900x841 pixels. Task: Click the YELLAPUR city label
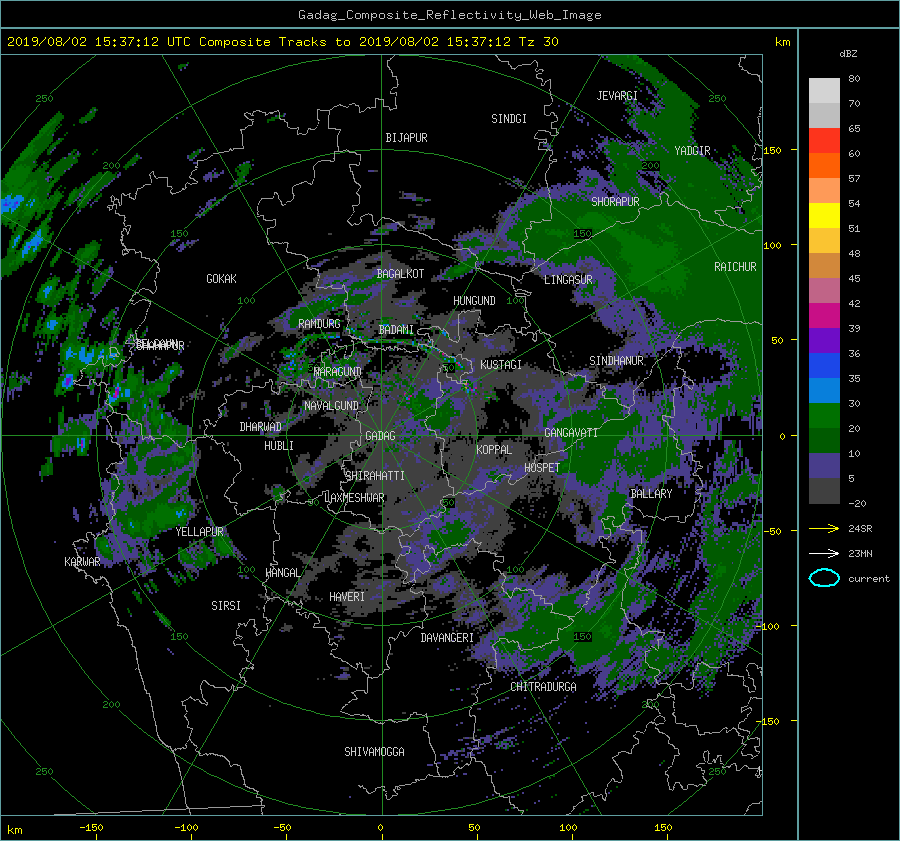click(x=199, y=532)
